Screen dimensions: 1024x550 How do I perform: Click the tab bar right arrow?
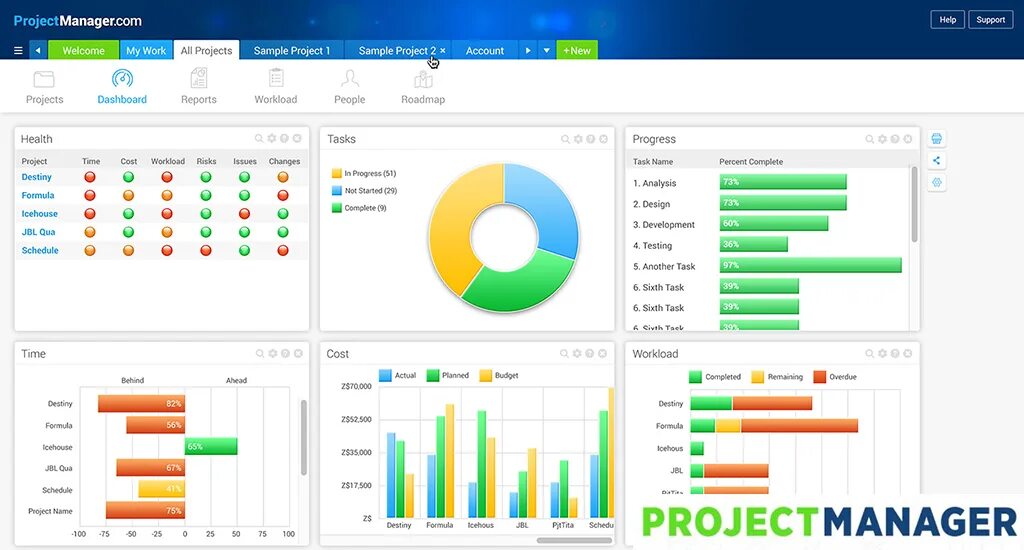pos(528,50)
